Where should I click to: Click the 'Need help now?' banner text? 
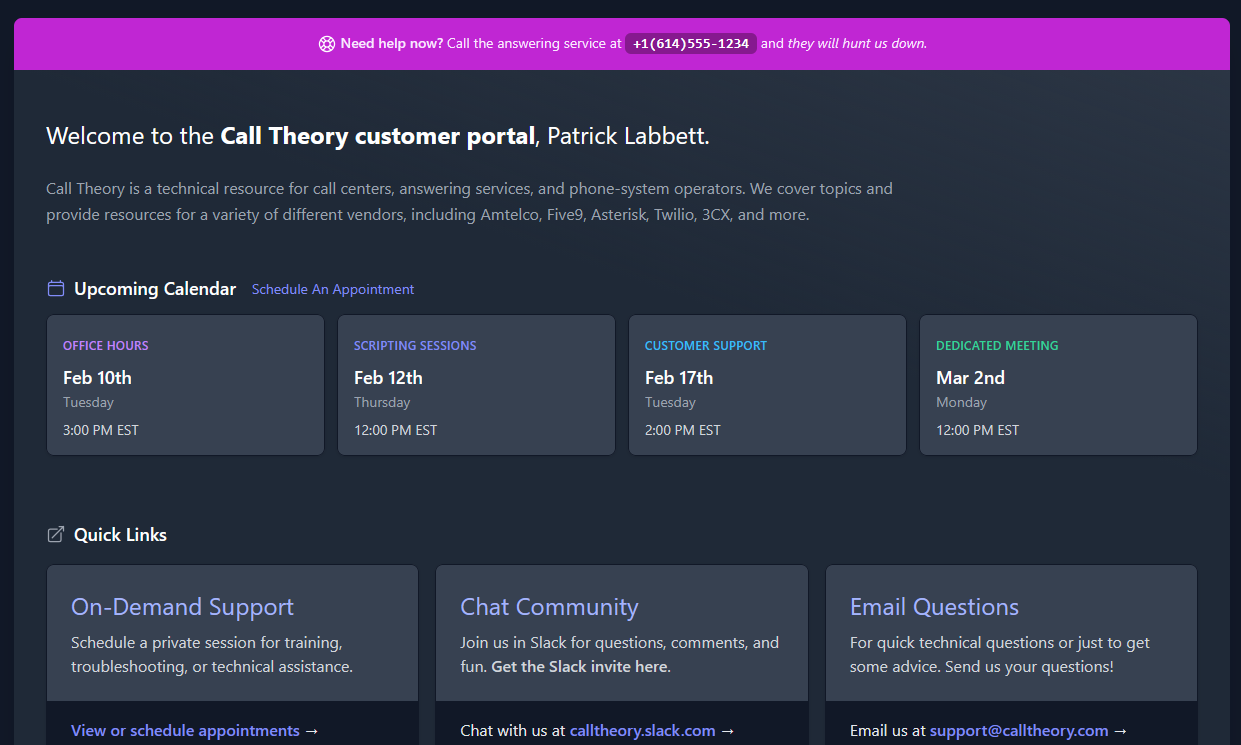coord(391,44)
